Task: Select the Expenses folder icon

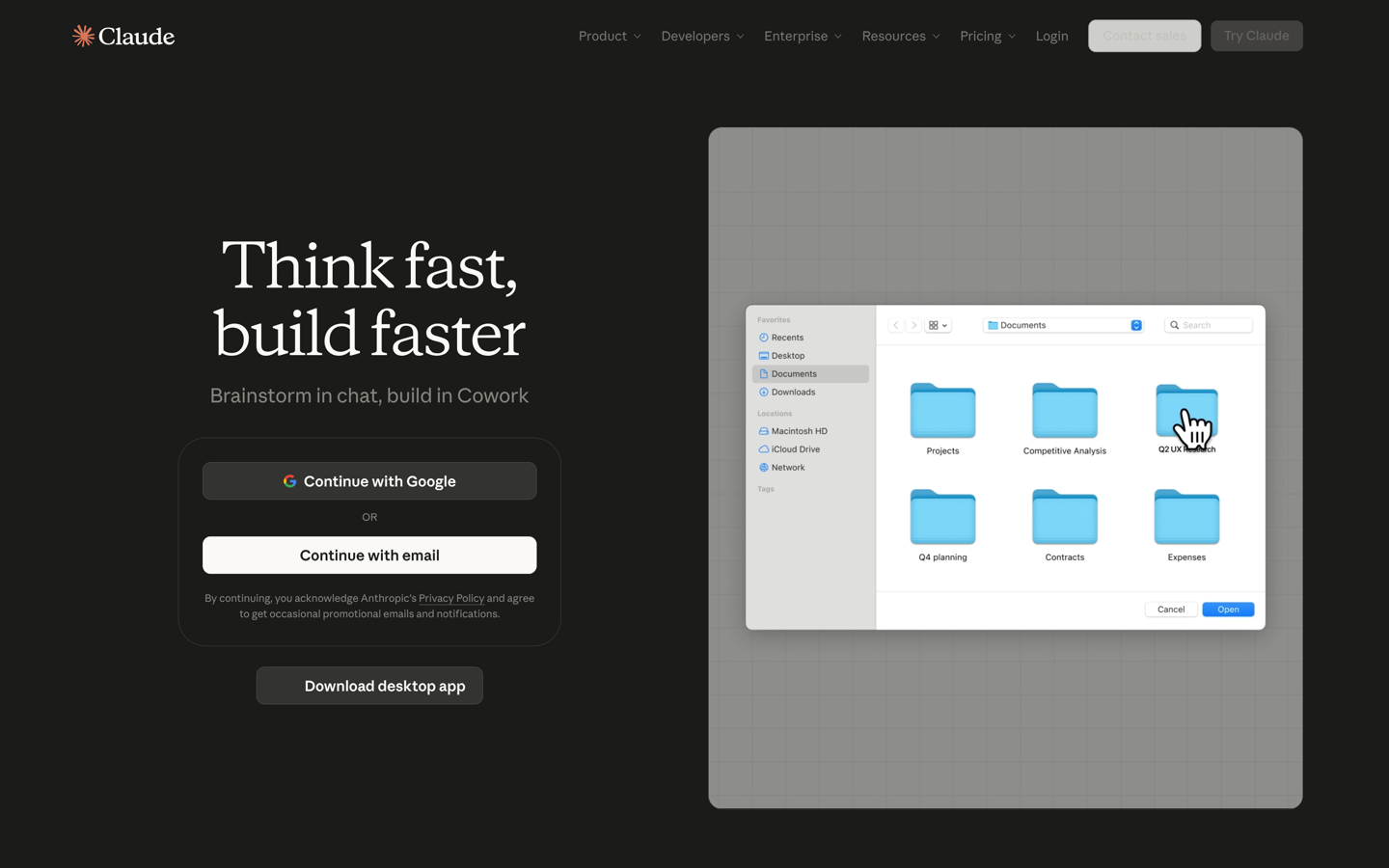Action: click(x=1186, y=517)
